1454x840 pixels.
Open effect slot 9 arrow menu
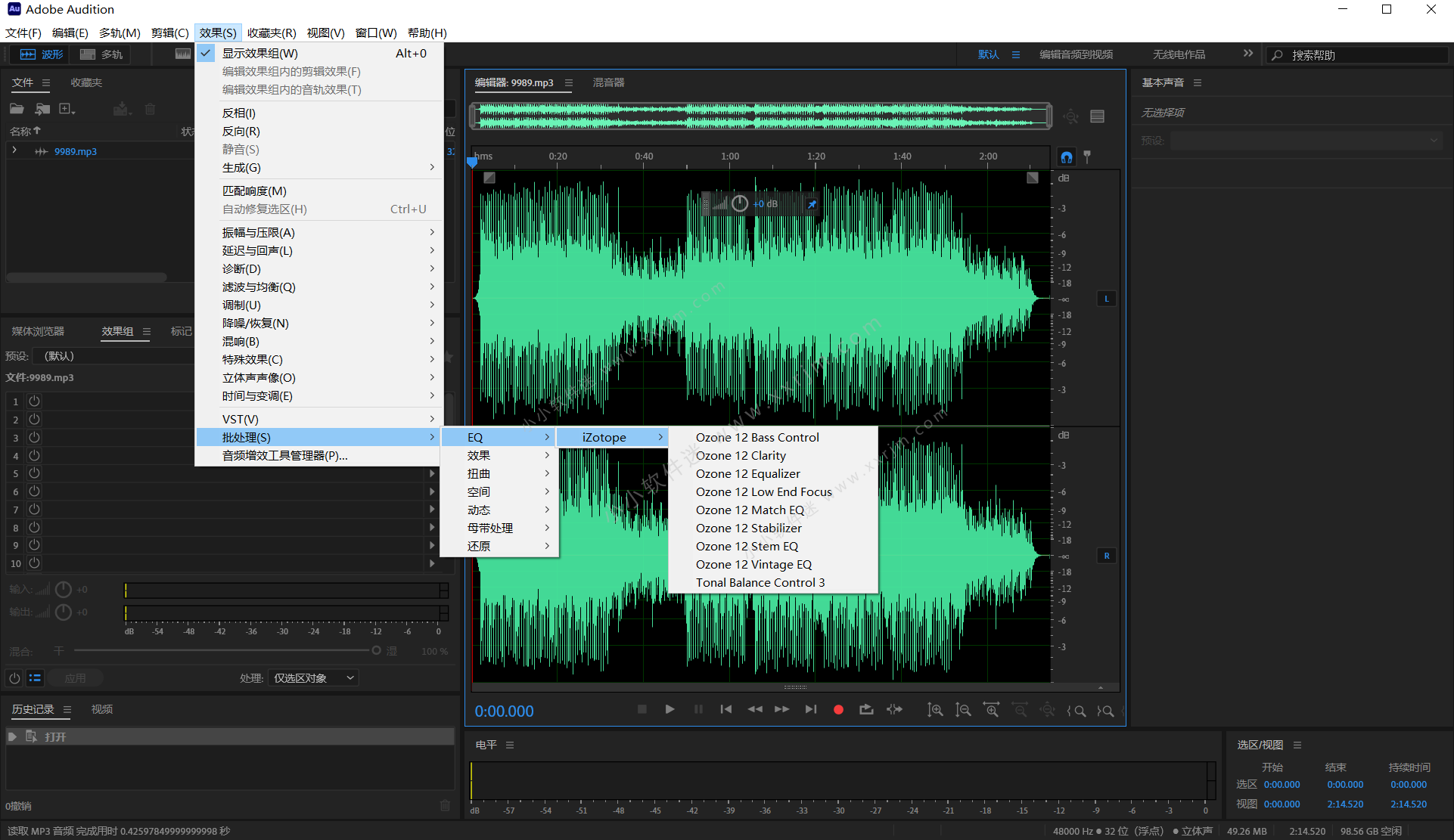point(432,545)
